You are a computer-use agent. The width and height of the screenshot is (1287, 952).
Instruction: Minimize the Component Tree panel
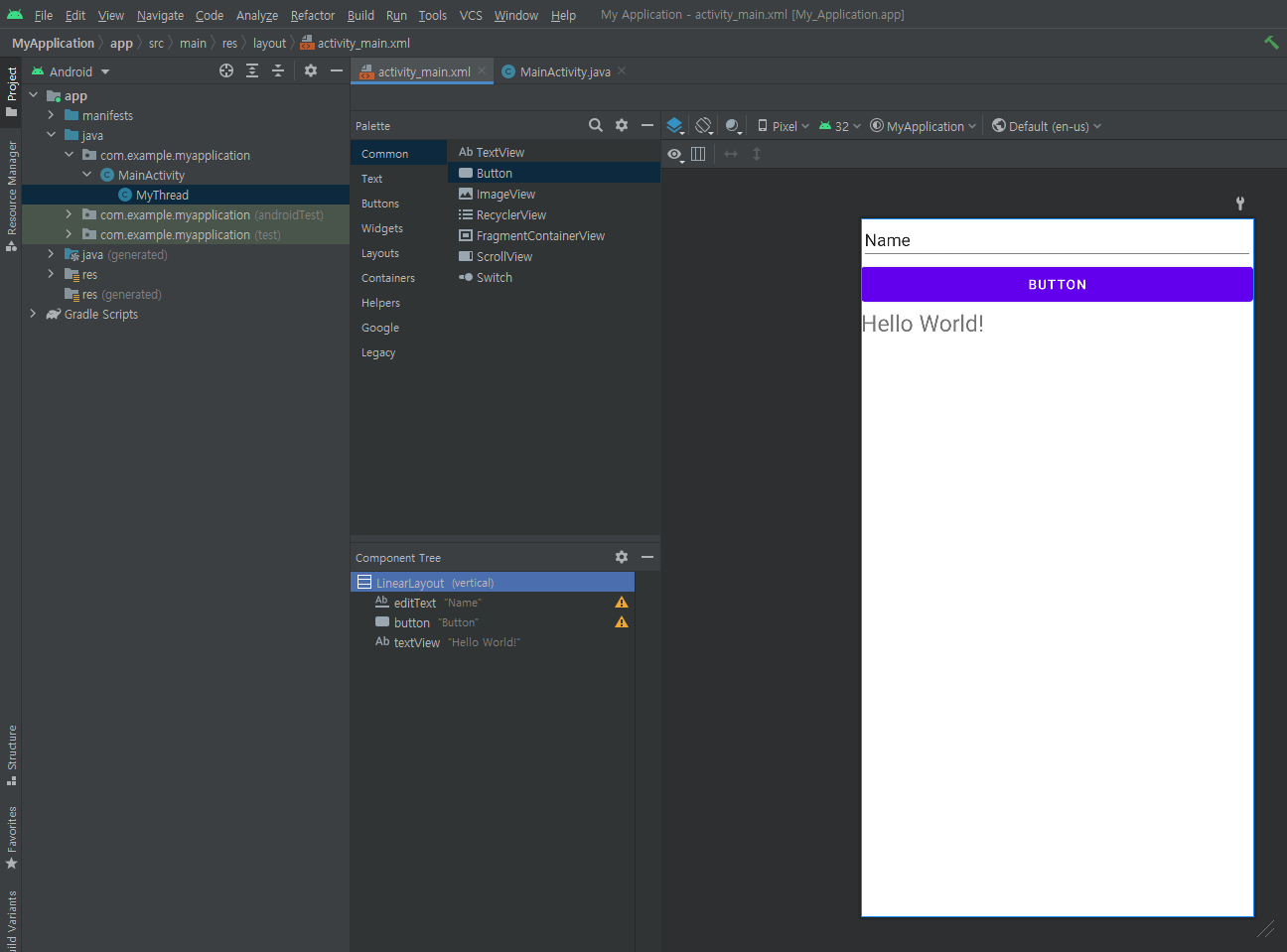pyautogui.click(x=647, y=557)
